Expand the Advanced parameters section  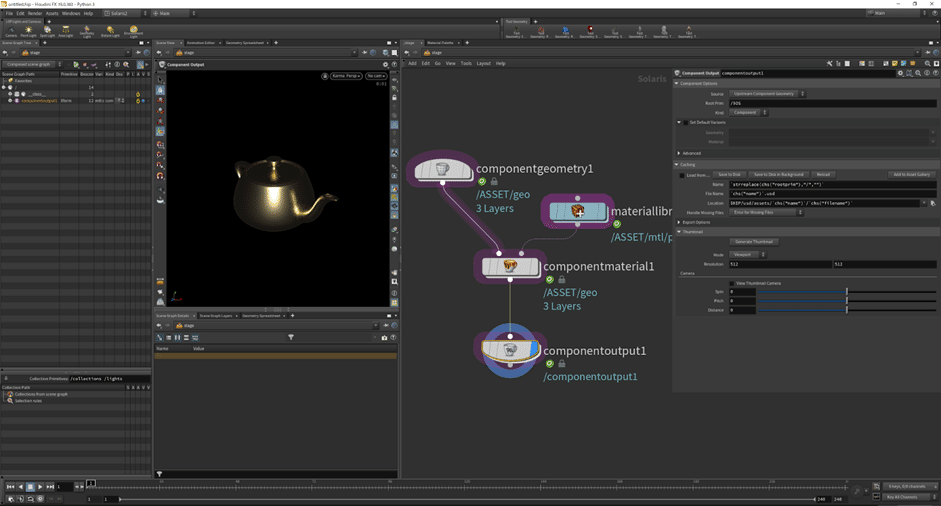click(679, 153)
